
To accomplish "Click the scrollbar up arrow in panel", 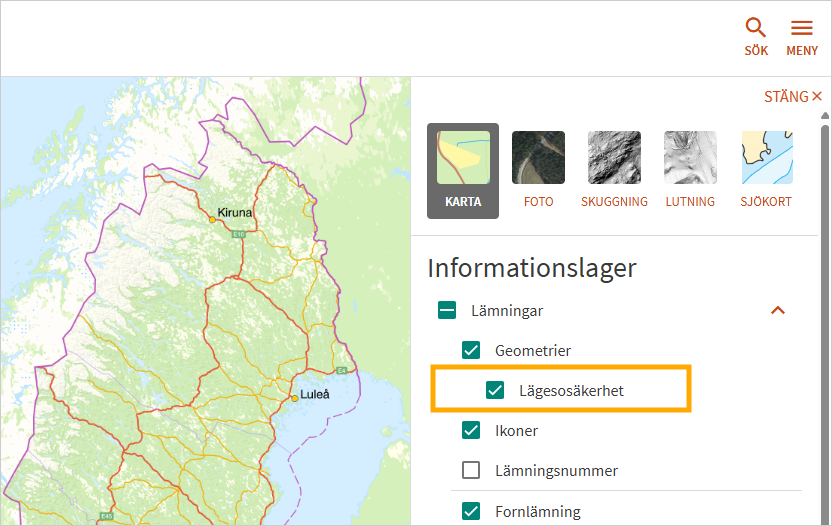I will [825, 116].
